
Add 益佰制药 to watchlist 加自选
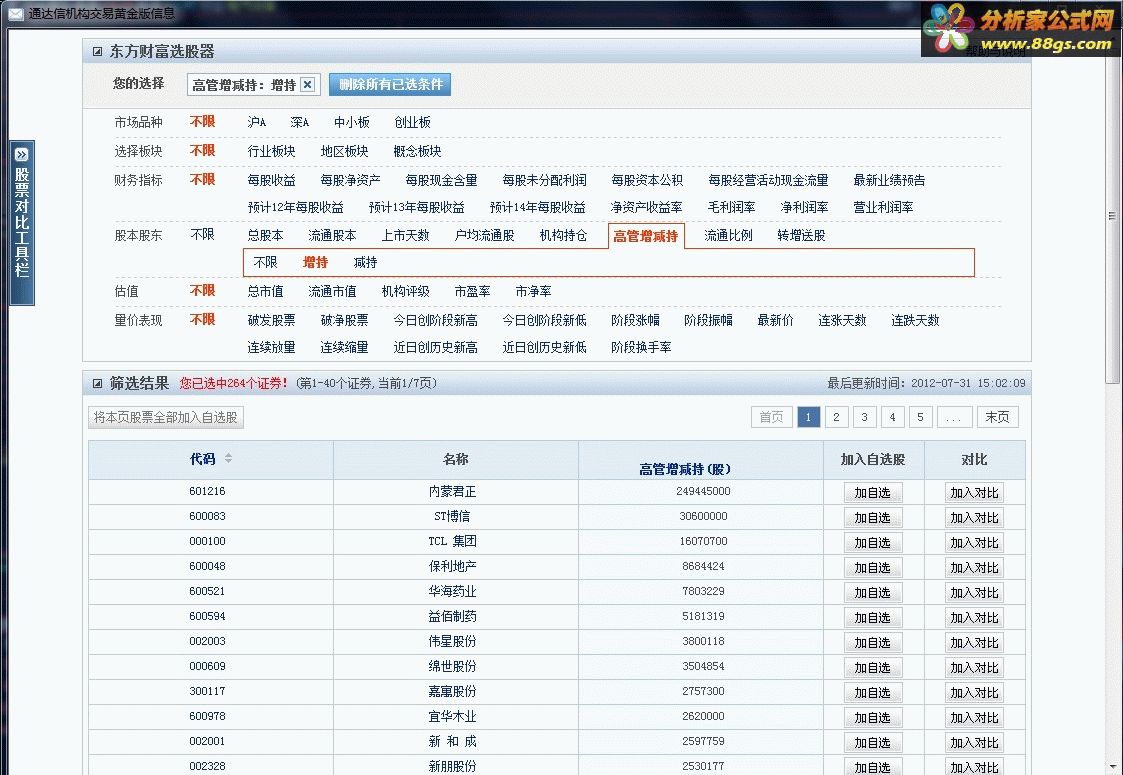(872, 618)
